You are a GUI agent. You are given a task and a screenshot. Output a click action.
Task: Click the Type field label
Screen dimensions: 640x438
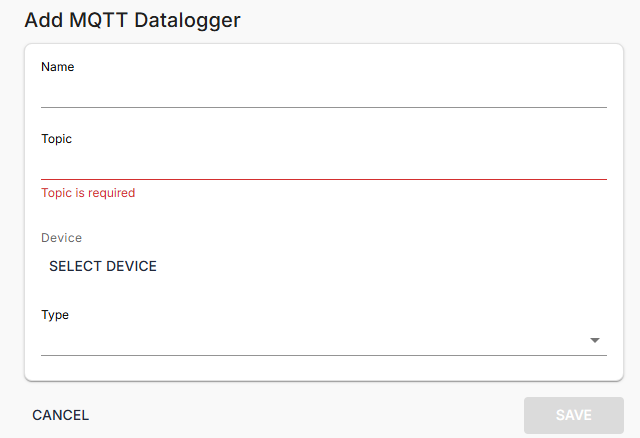[x=55, y=315]
